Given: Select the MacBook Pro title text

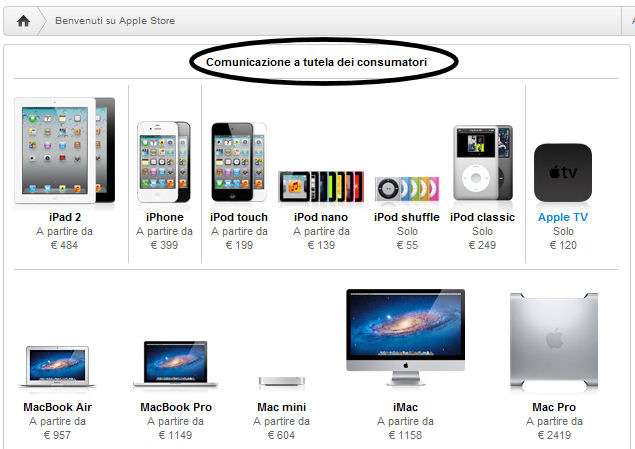Looking at the screenshot, I should 176,407.
